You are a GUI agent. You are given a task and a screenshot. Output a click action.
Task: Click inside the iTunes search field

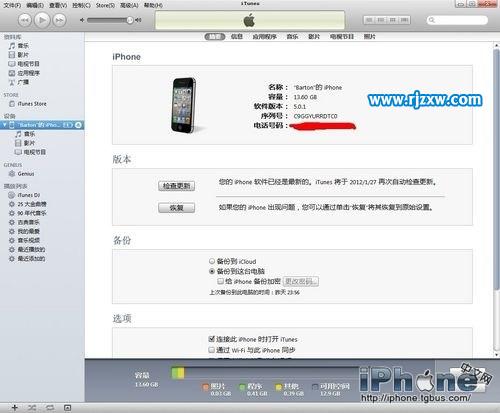(x=457, y=20)
